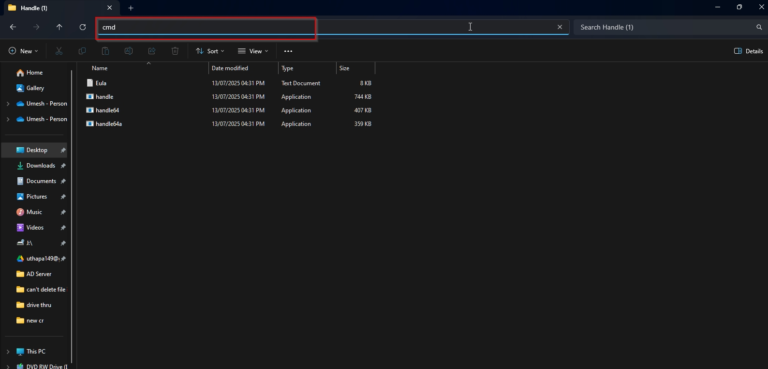Click the Copy icon in toolbar

click(x=82, y=51)
